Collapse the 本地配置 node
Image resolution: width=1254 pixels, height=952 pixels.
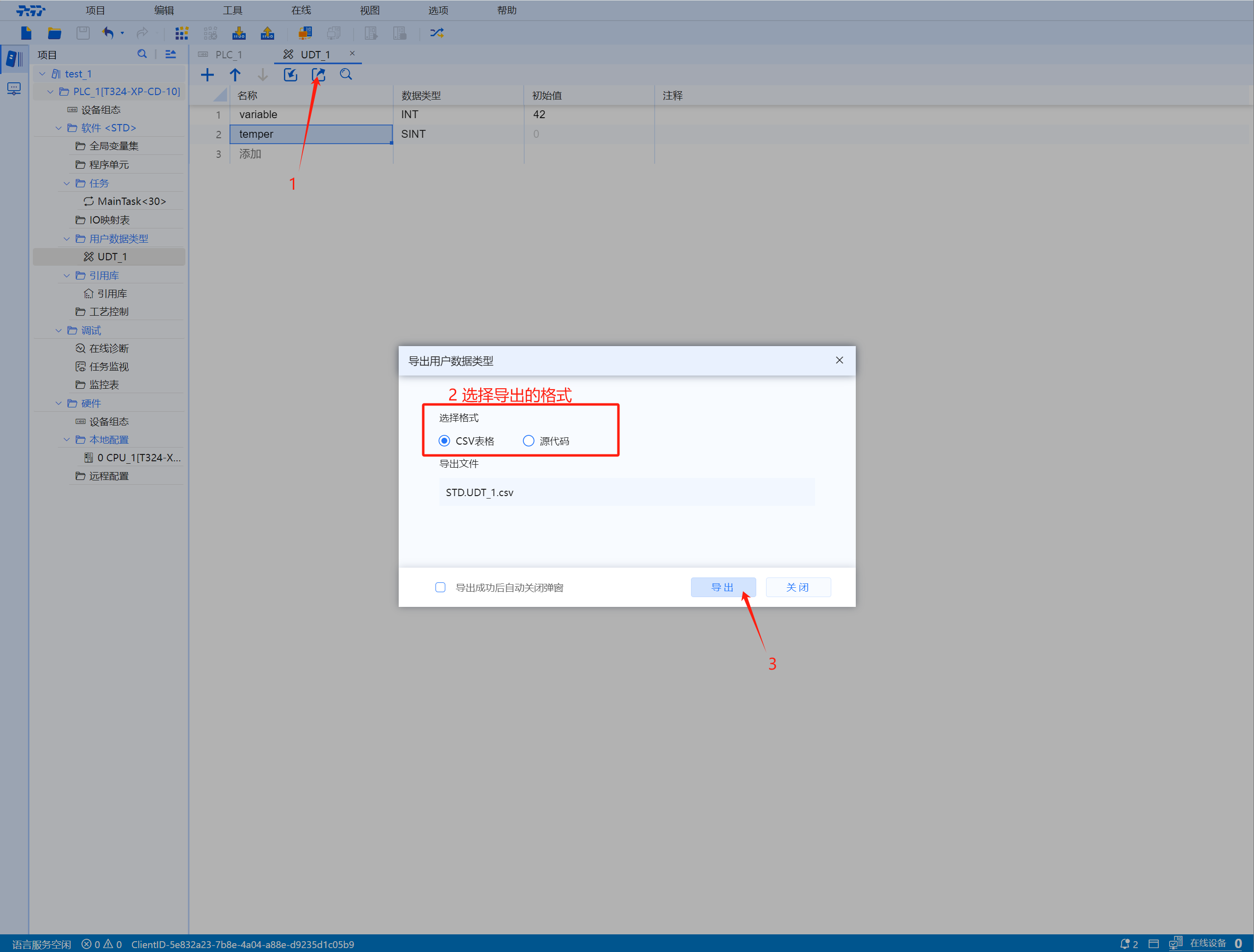click(66, 439)
